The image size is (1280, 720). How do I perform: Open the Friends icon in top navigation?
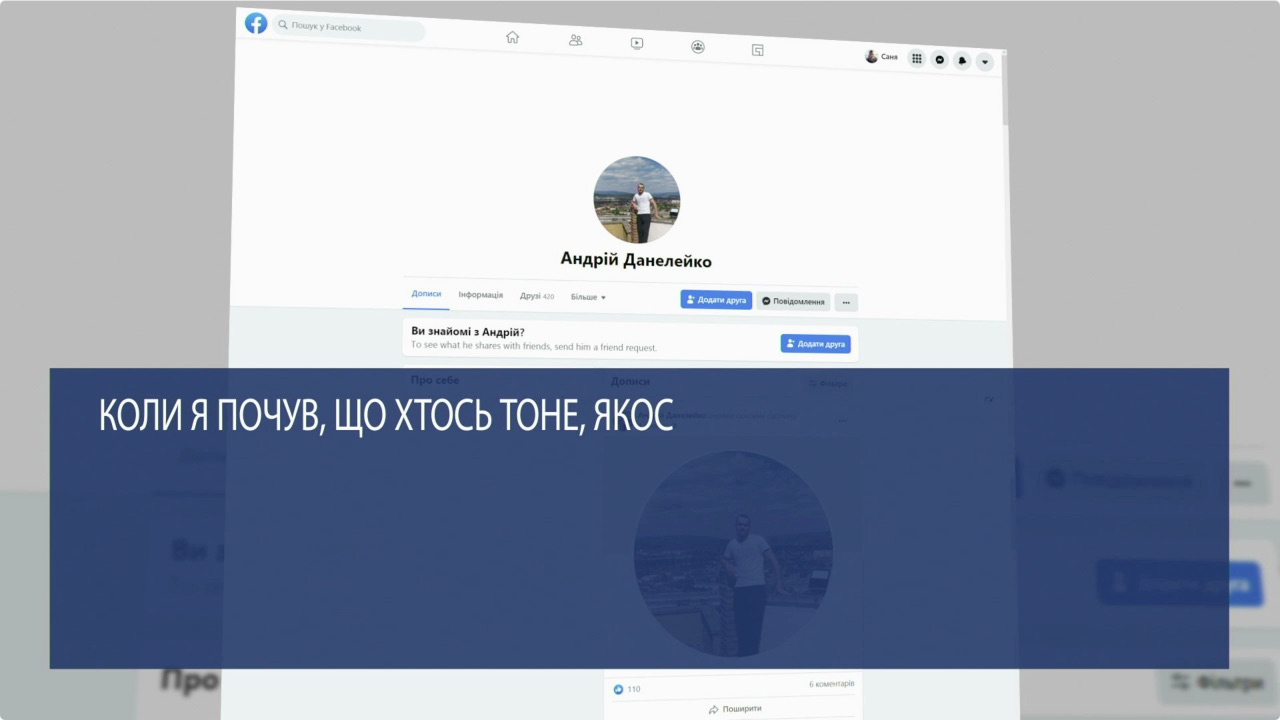click(575, 40)
